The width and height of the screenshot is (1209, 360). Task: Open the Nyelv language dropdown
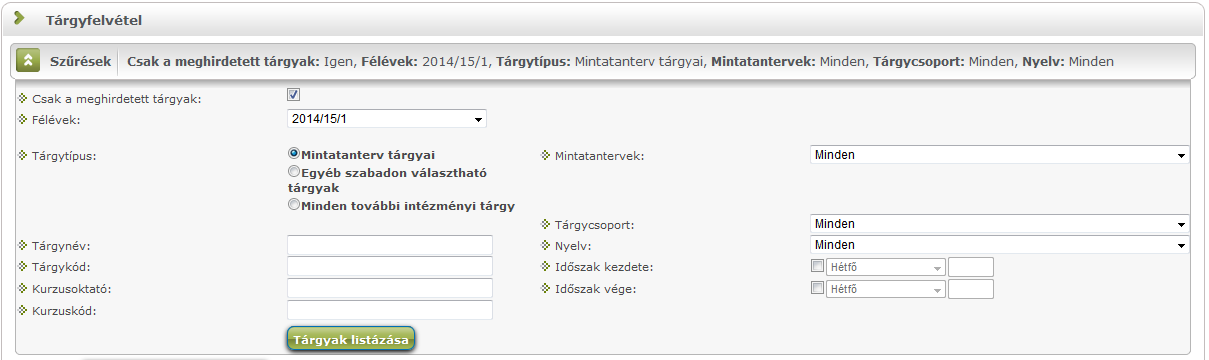point(999,245)
